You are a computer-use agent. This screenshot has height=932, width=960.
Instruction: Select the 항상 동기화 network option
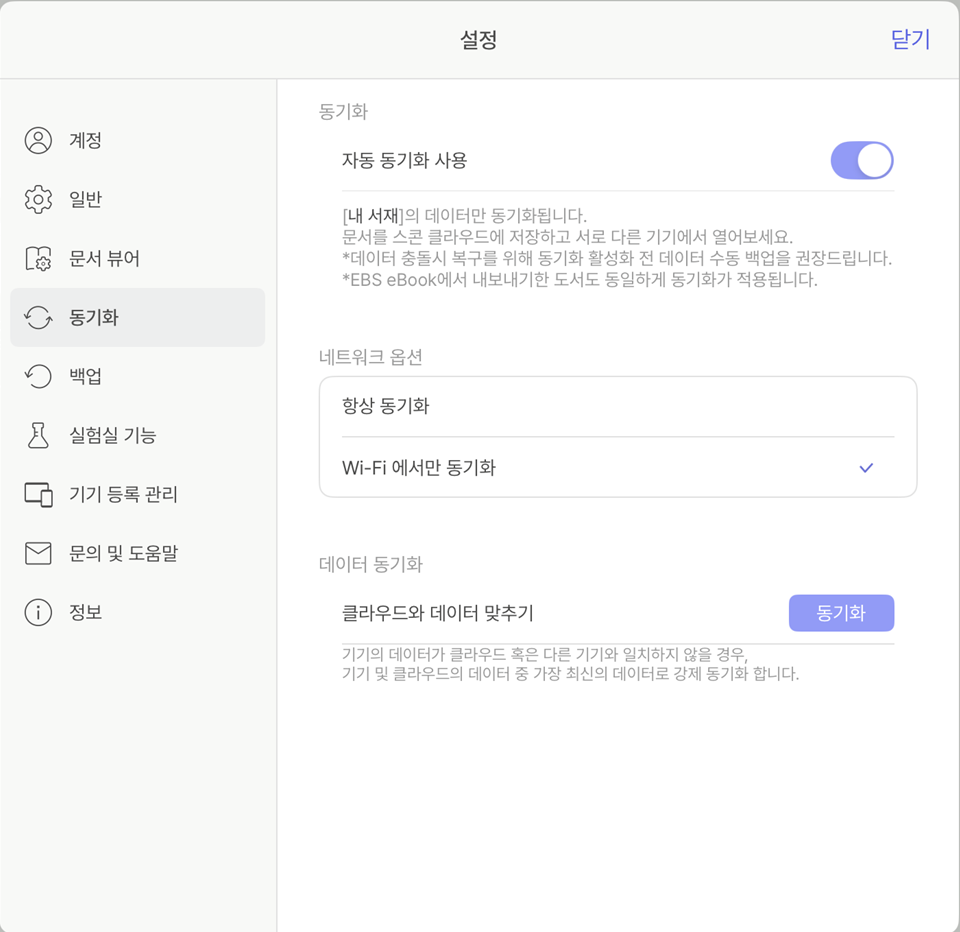386,406
